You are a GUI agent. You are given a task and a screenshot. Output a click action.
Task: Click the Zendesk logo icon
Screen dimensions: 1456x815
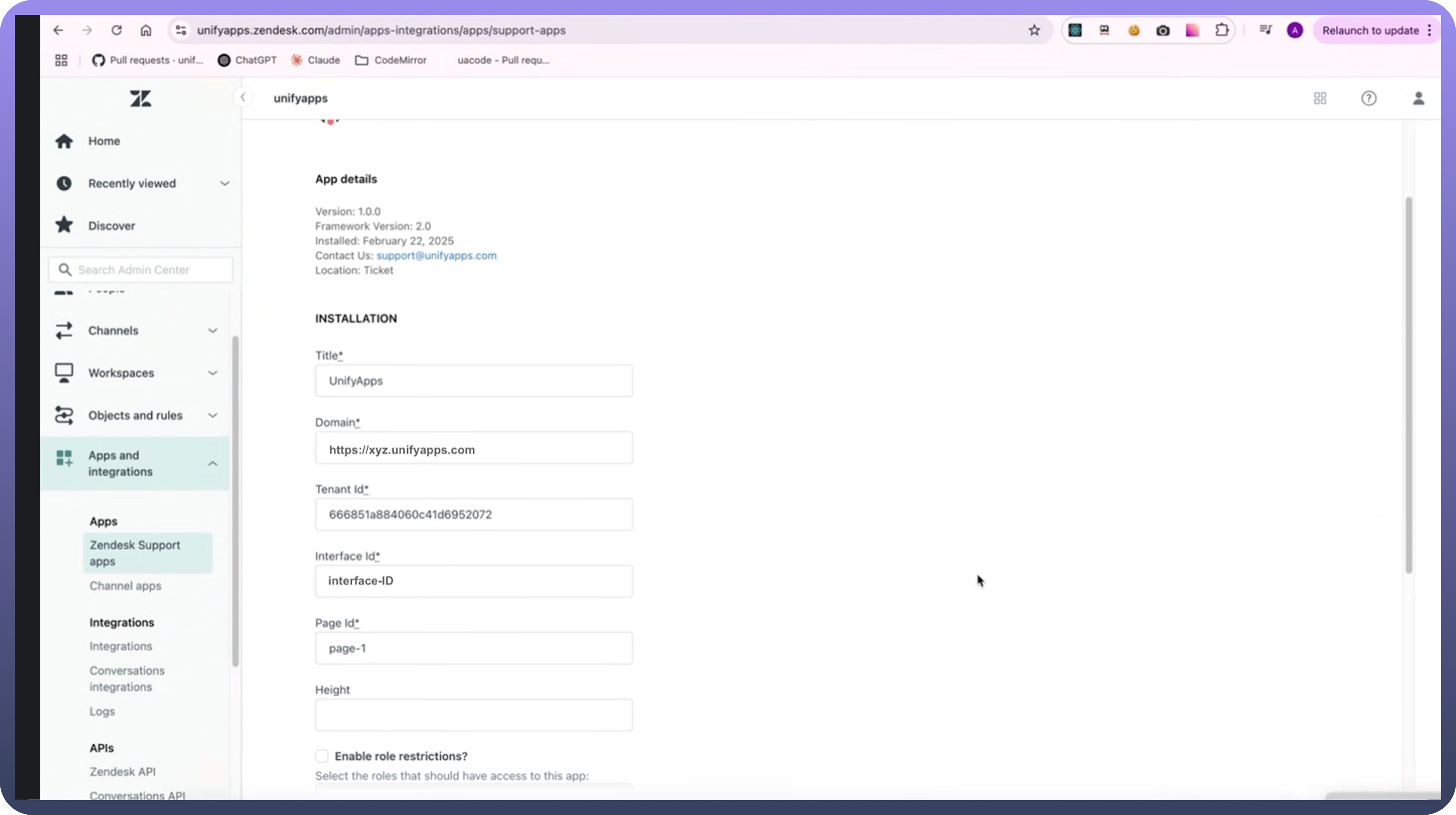[140, 99]
